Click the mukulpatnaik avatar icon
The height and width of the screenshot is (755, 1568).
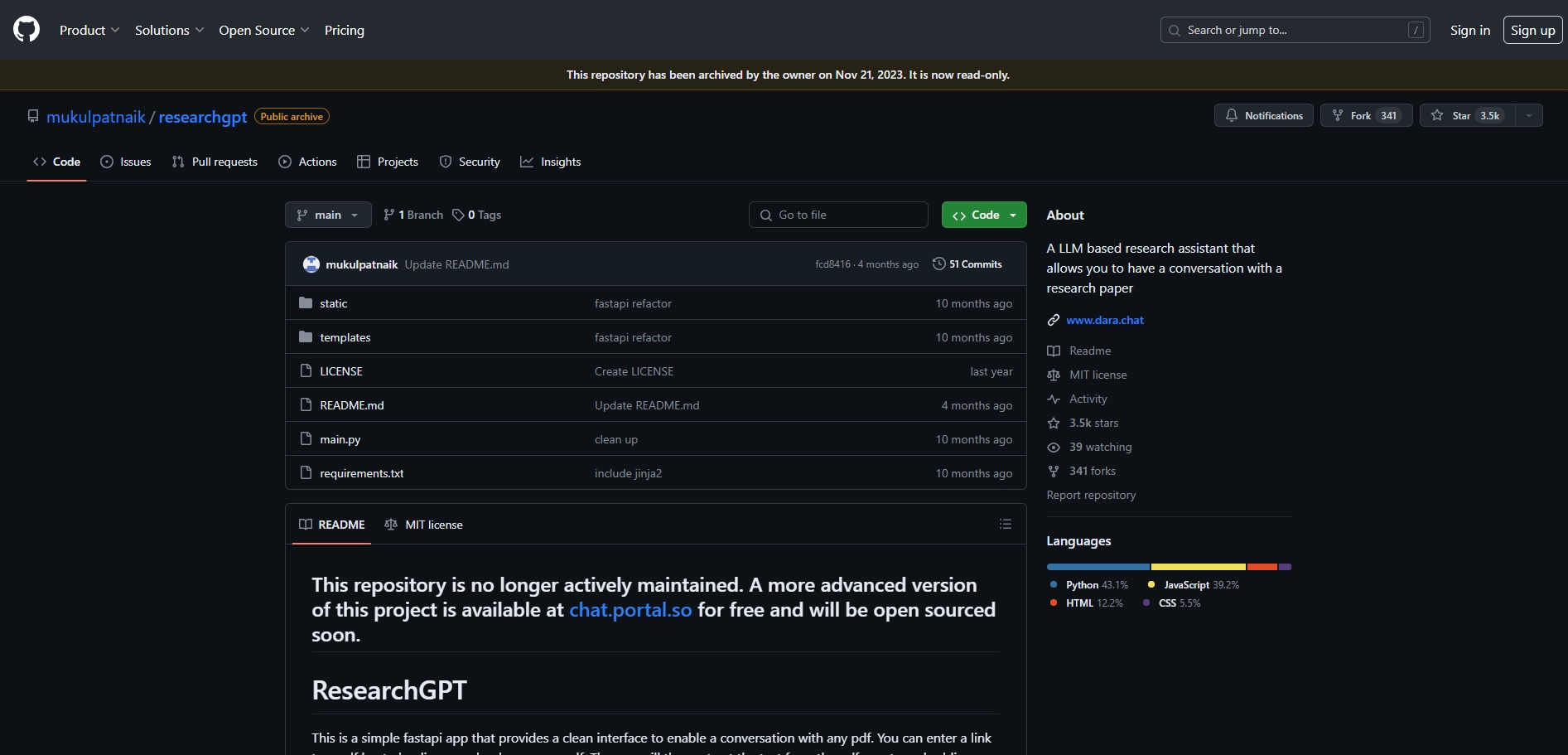tap(311, 264)
